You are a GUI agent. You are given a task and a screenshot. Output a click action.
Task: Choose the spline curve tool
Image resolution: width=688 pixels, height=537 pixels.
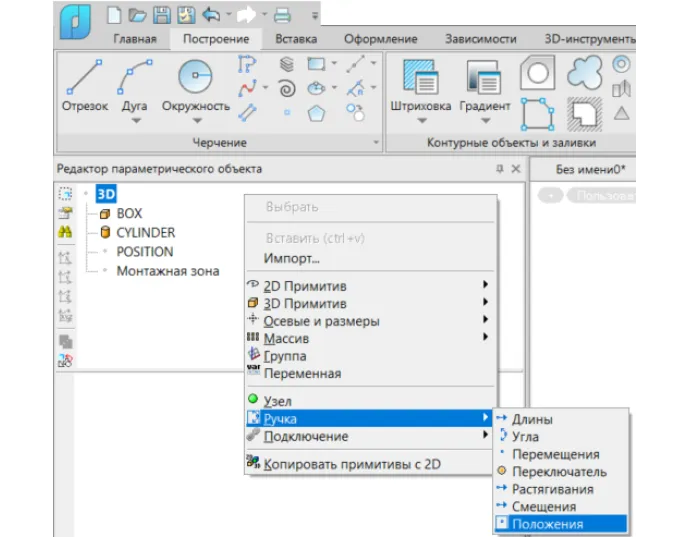click(247, 88)
